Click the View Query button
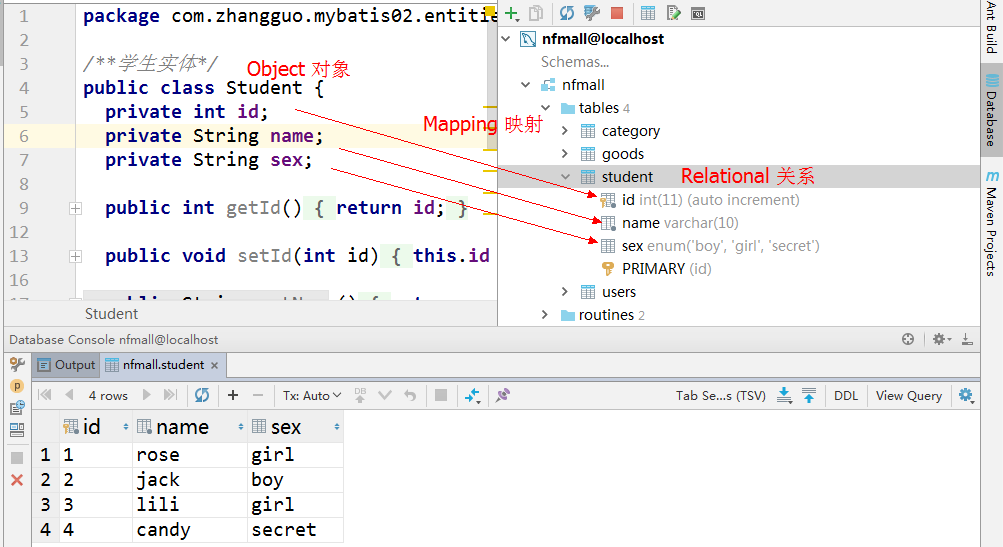 pos(908,395)
